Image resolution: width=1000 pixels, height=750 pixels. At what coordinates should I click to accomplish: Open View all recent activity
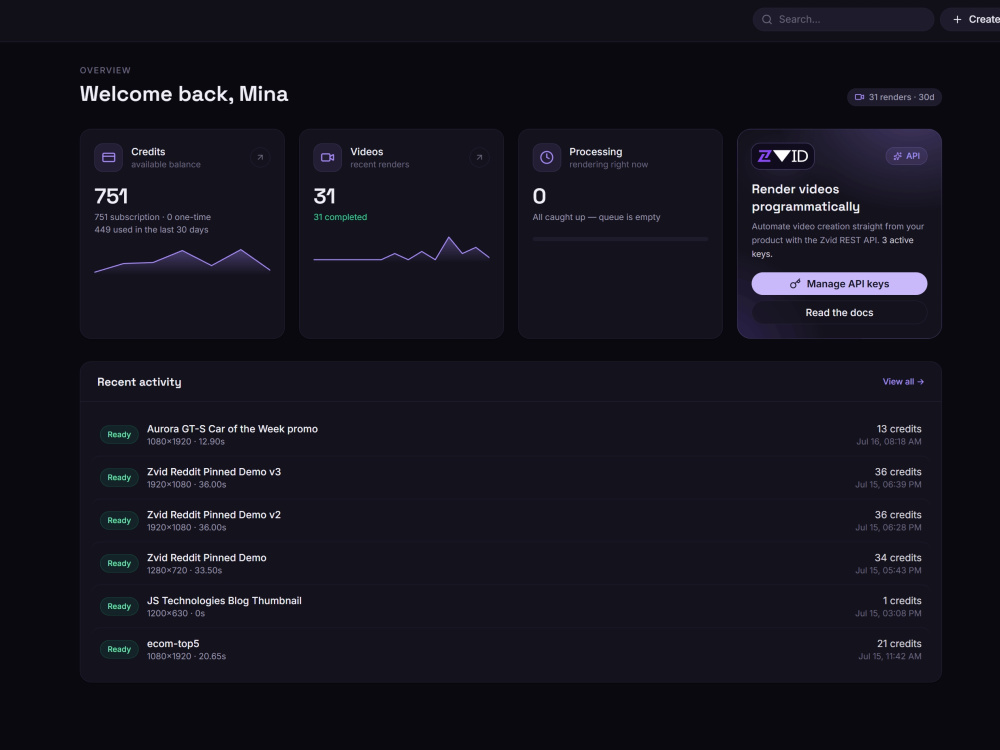[x=903, y=381]
